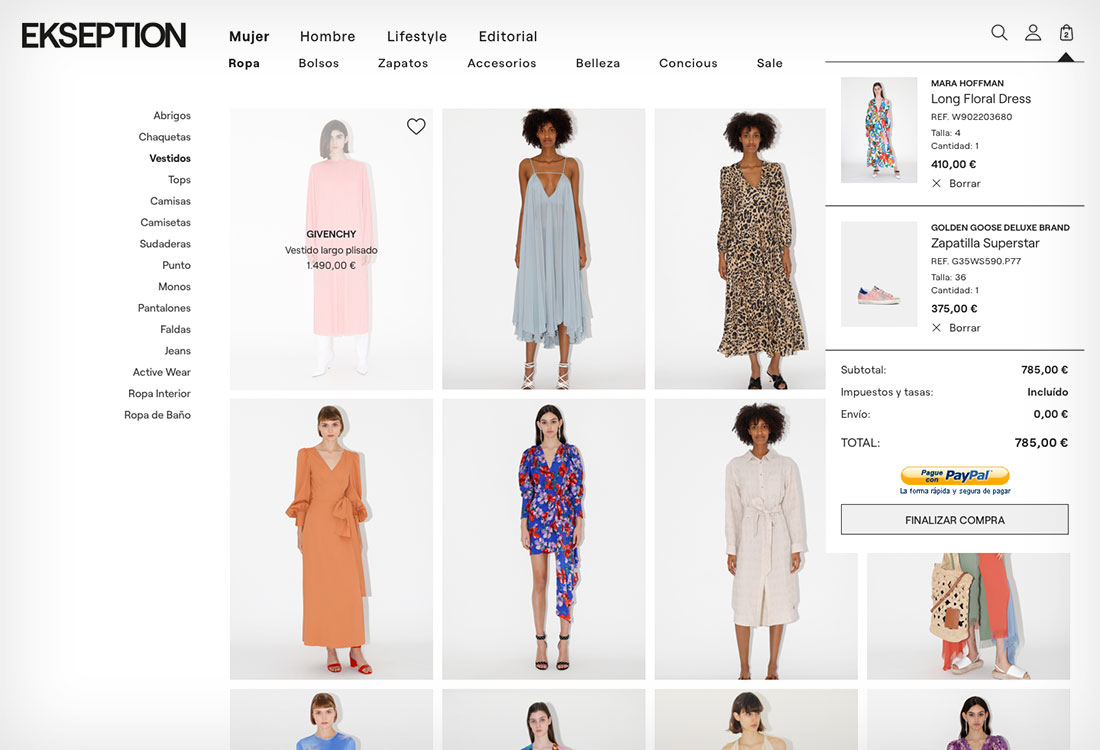Screen dimensions: 1100x750
Task: Open the Golden Goose sneaker thumbnail
Action: [879, 274]
